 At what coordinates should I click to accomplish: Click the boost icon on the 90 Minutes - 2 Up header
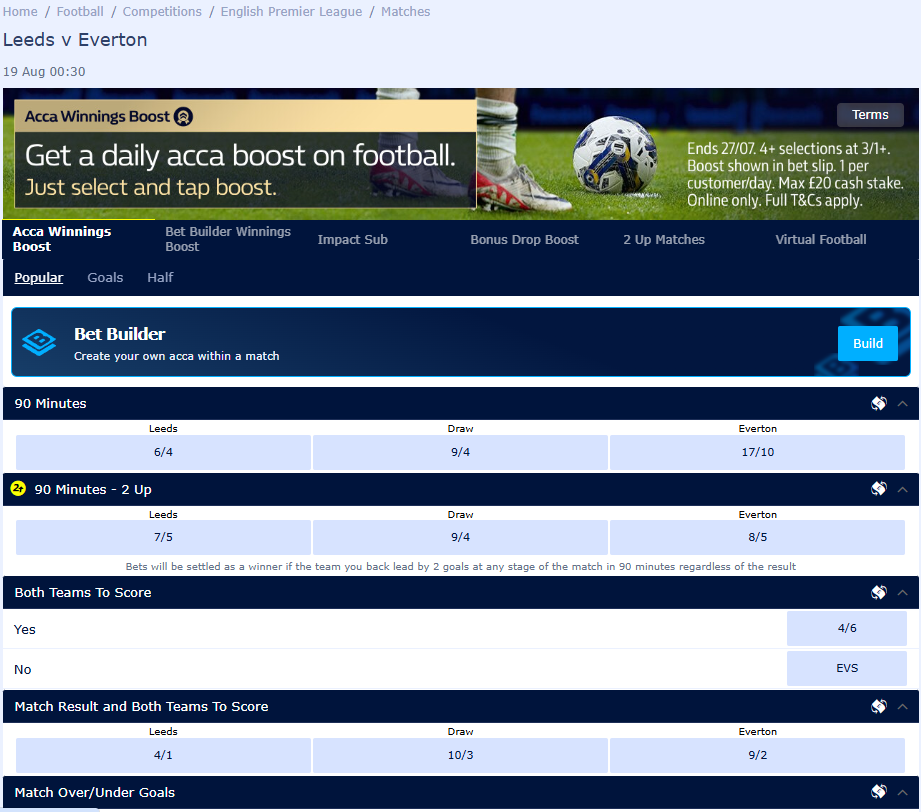point(878,489)
